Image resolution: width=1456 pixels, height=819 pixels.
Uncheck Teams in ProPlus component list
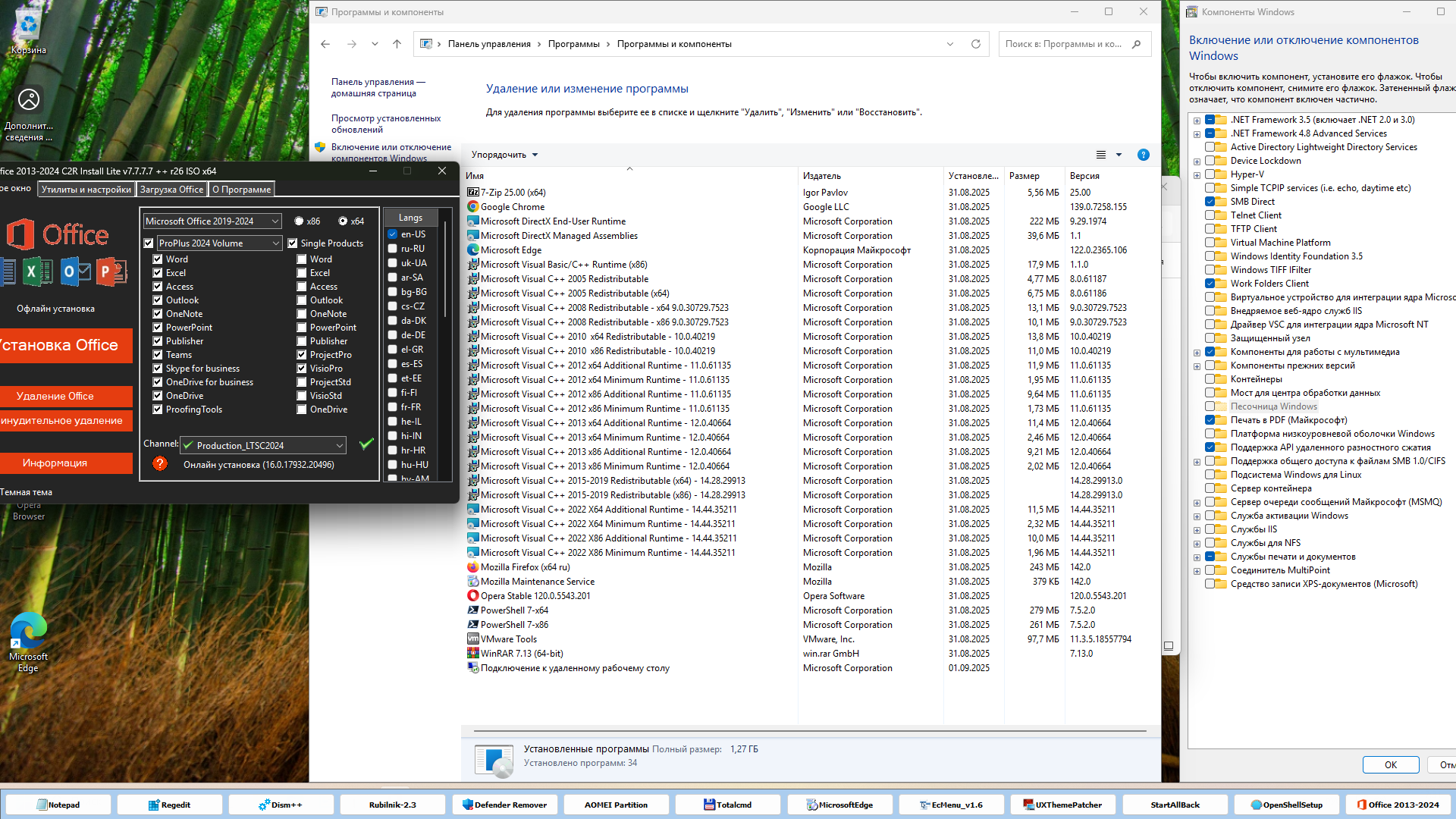tap(158, 355)
